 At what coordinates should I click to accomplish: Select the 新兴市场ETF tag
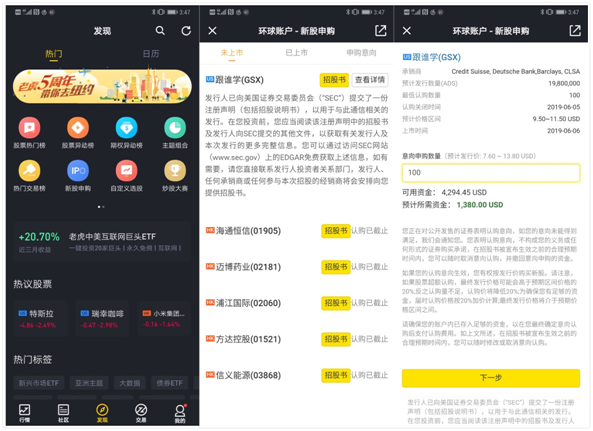tap(39, 383)
